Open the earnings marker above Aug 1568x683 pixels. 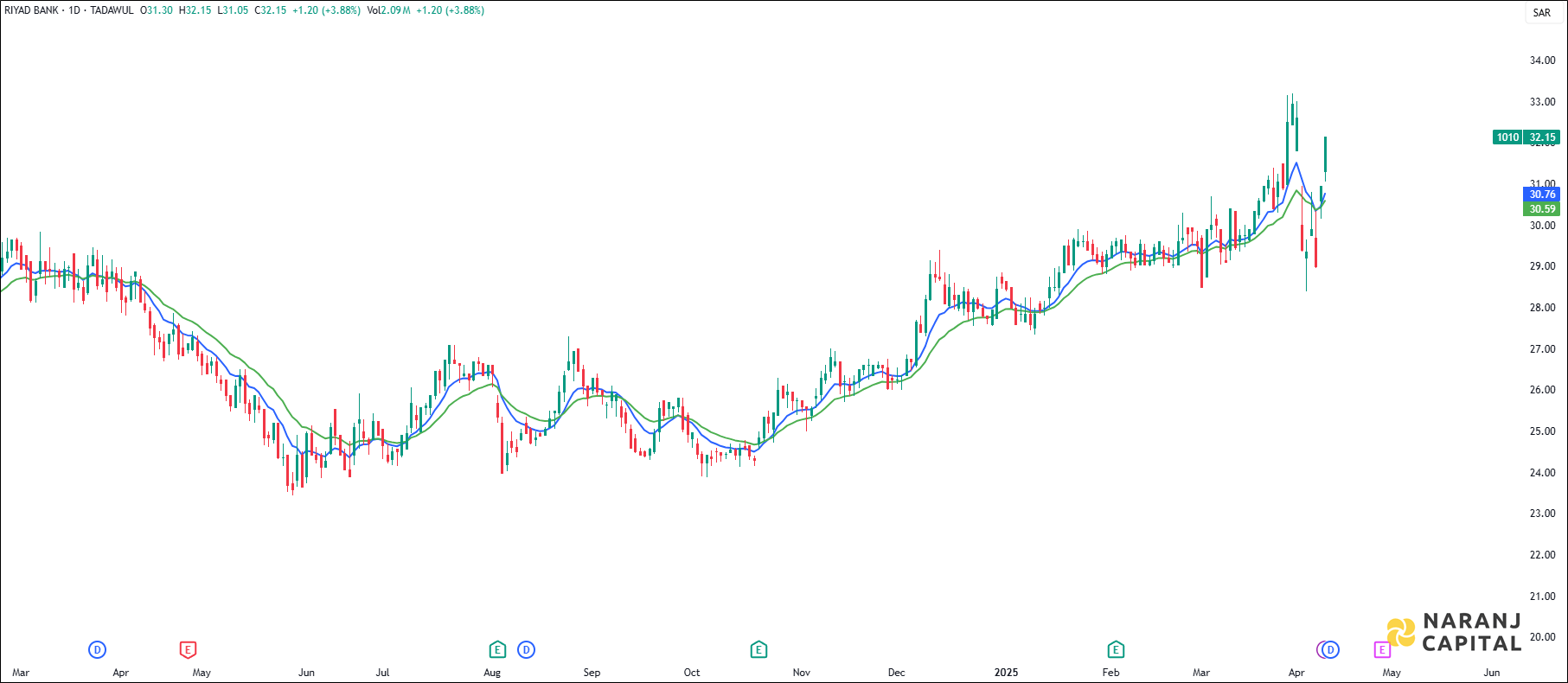coord(497,649)
